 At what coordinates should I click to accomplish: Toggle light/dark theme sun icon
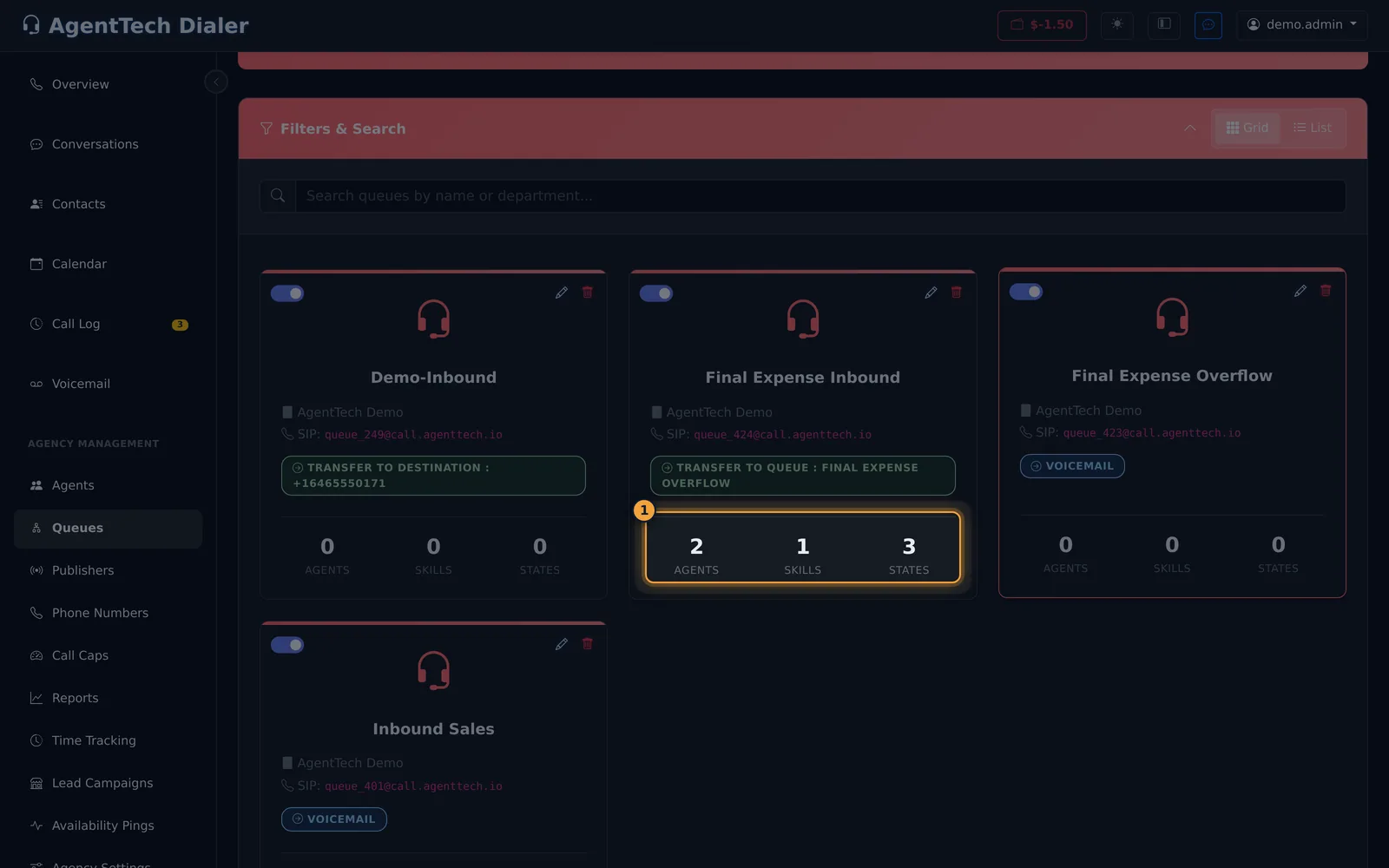coord(1117,24)
